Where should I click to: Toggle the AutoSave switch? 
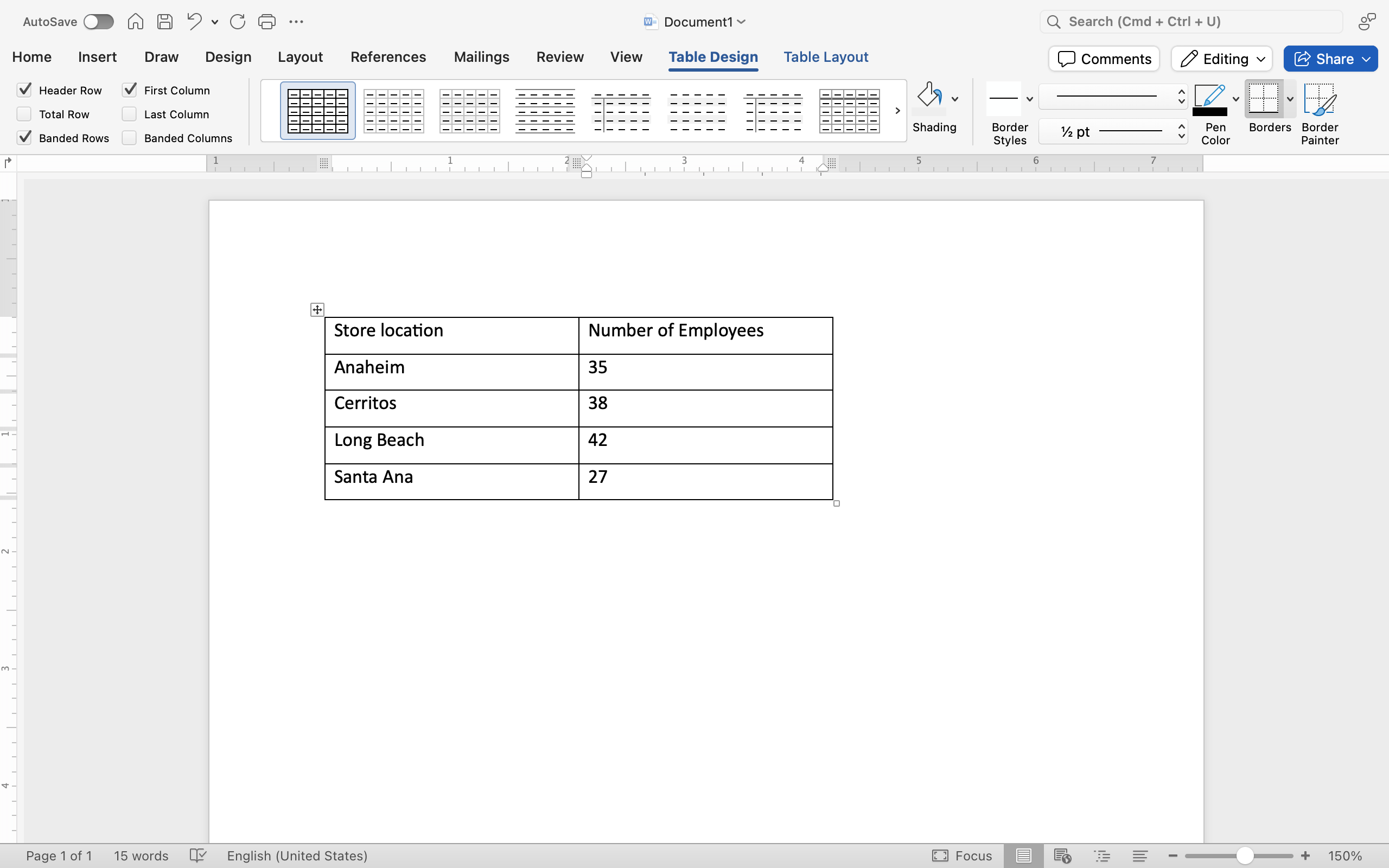pos(98,22)
